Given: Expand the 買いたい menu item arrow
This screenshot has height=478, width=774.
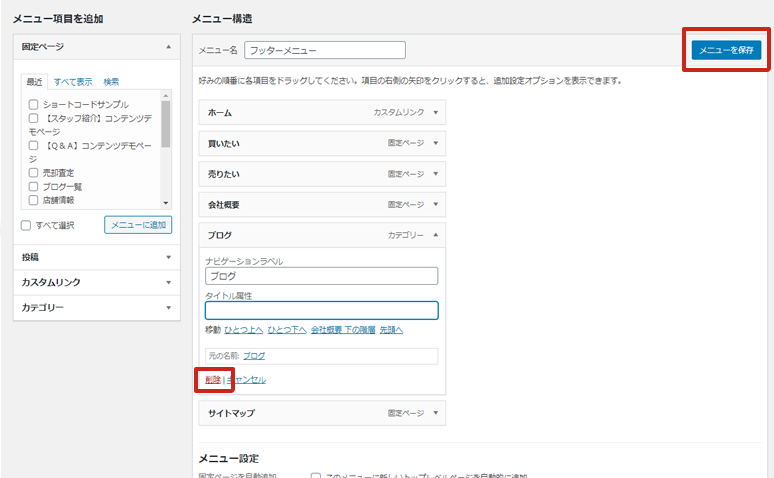Looking at the screenshot, I should coord(436,143).
